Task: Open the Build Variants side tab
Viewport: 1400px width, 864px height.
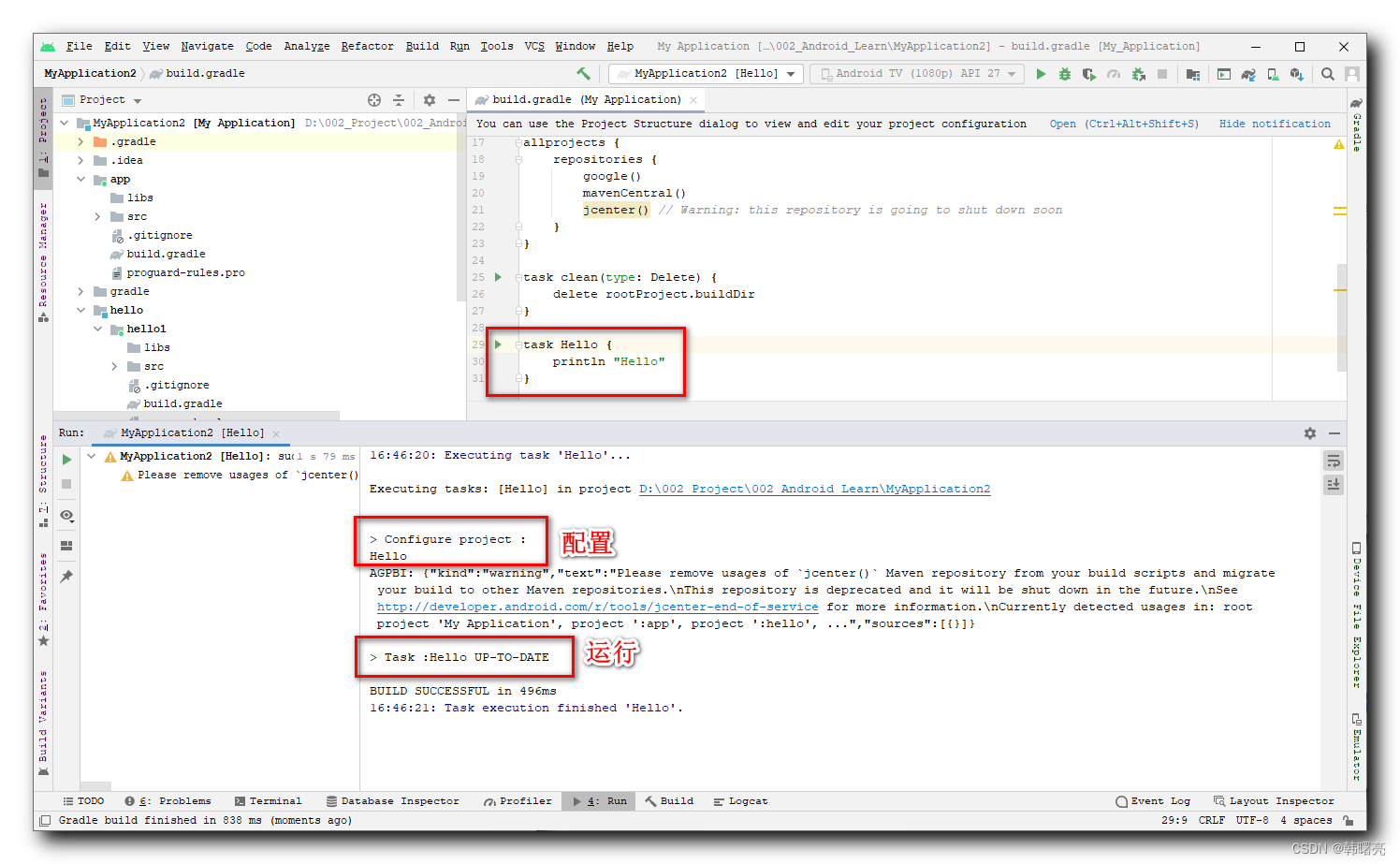Action: 43,723
